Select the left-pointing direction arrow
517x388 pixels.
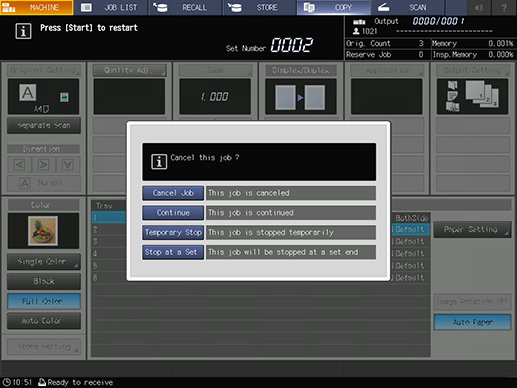point(19,165)
